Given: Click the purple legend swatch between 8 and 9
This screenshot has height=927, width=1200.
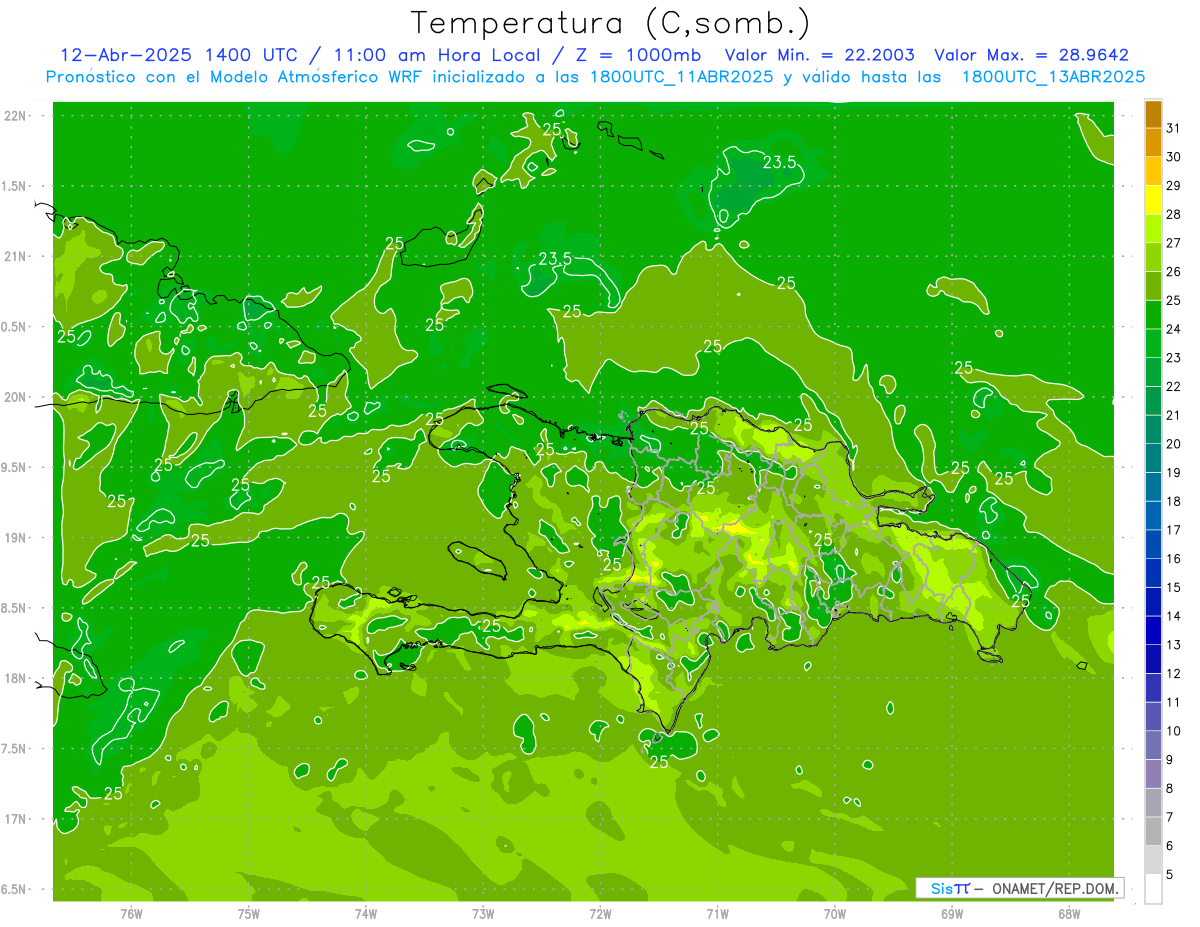Looking at the screenshot, I should [x=1153, y=774].
